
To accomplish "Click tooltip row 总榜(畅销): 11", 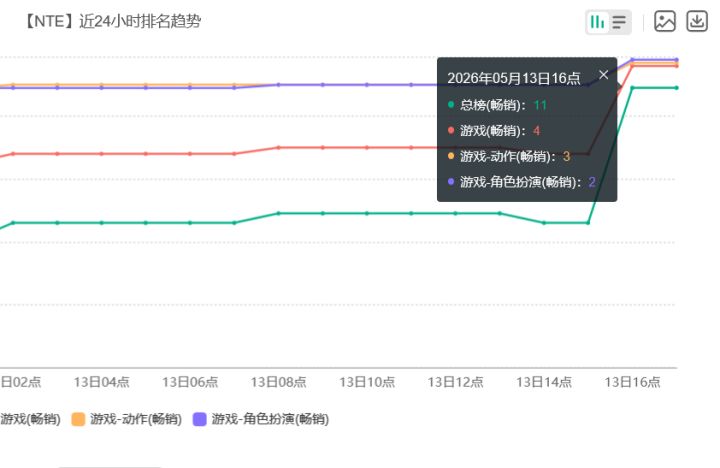I will (x=497, y=105).
